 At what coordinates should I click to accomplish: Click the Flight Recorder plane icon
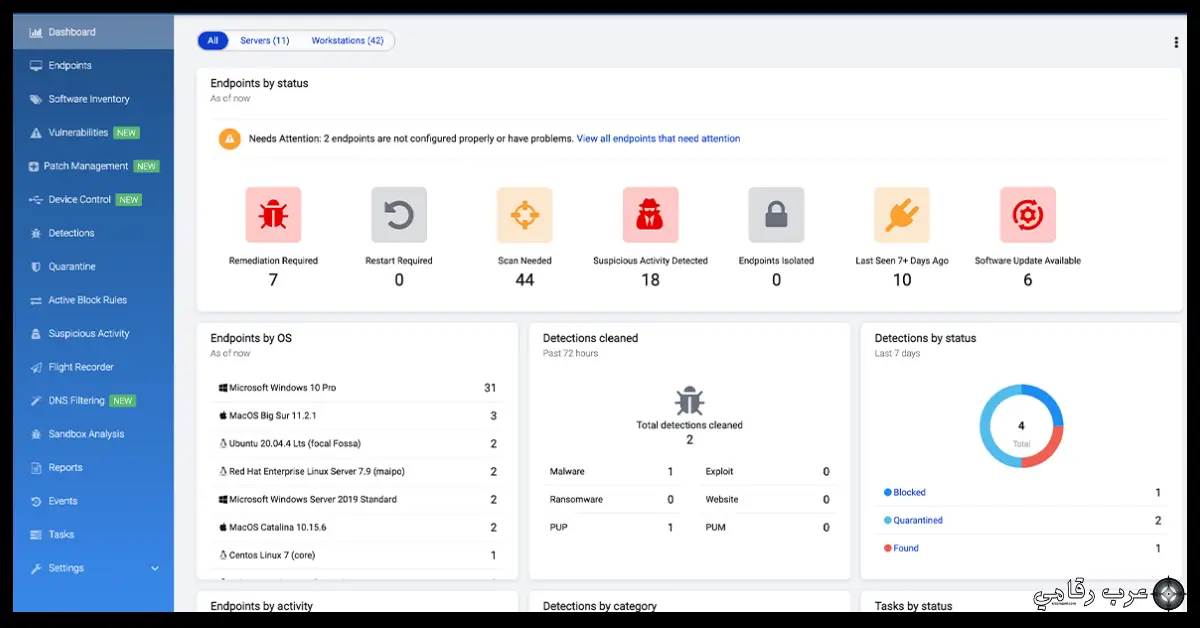click(36, 367)
